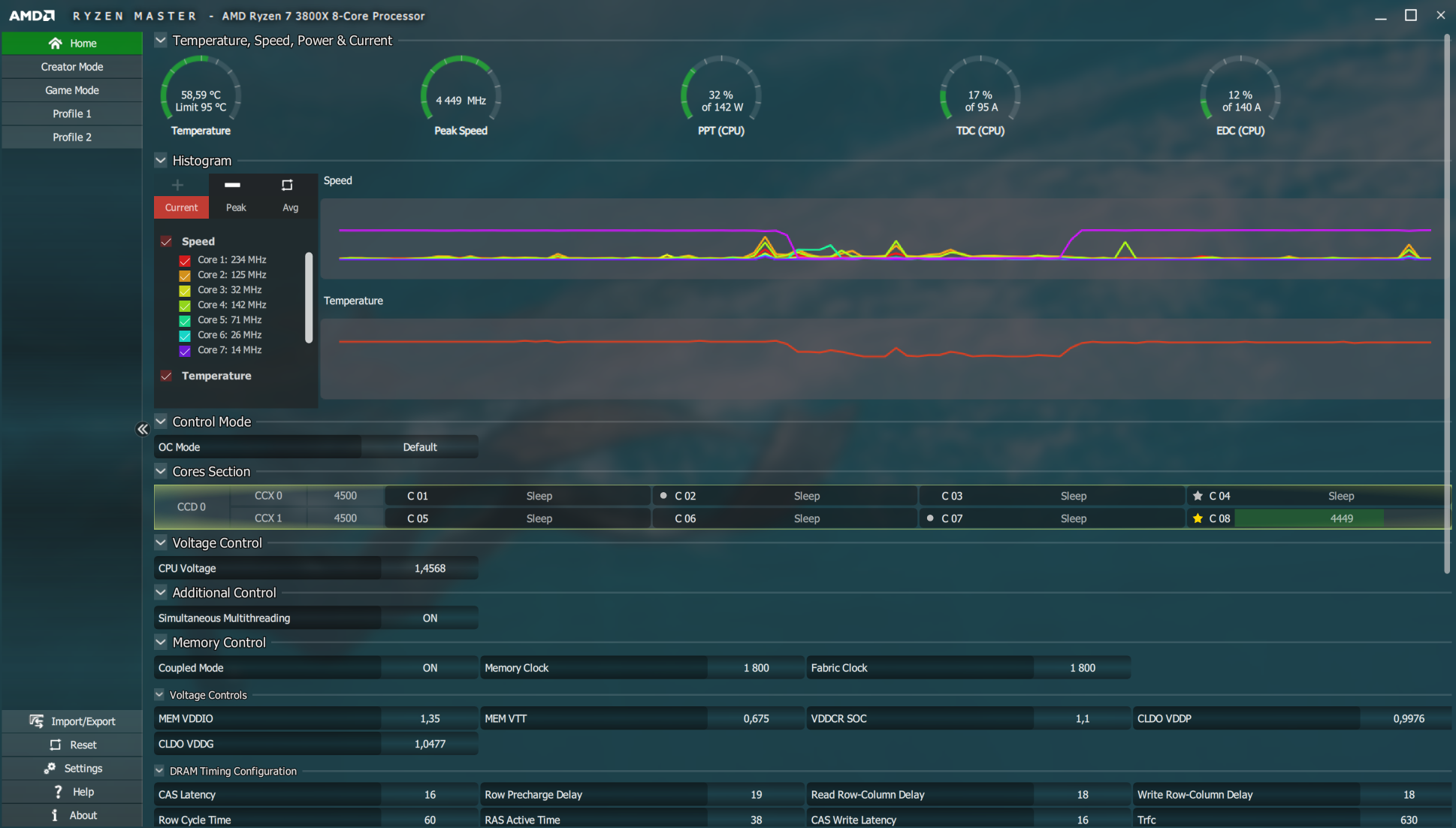
Task: Click Fabric Clock 1 800 value
Action: click(x=1083, y=668)
